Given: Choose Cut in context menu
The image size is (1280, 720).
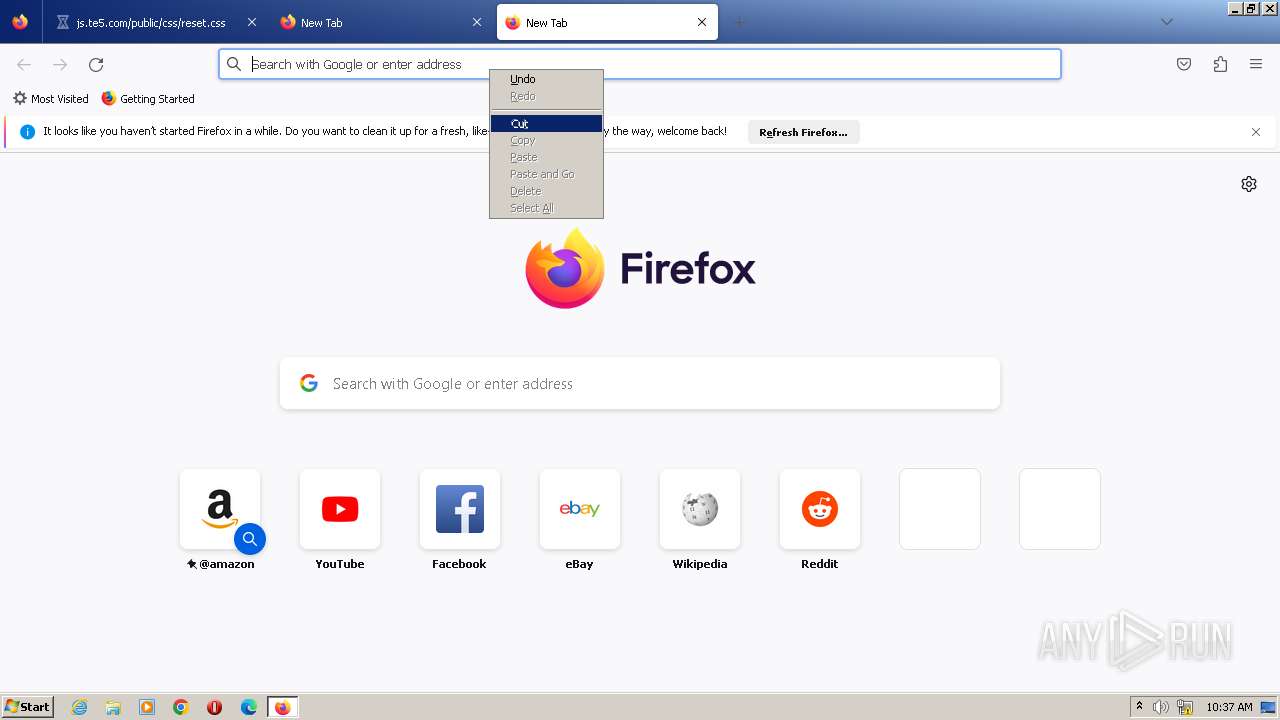Looking at the screenshot, I should (546, 124).
